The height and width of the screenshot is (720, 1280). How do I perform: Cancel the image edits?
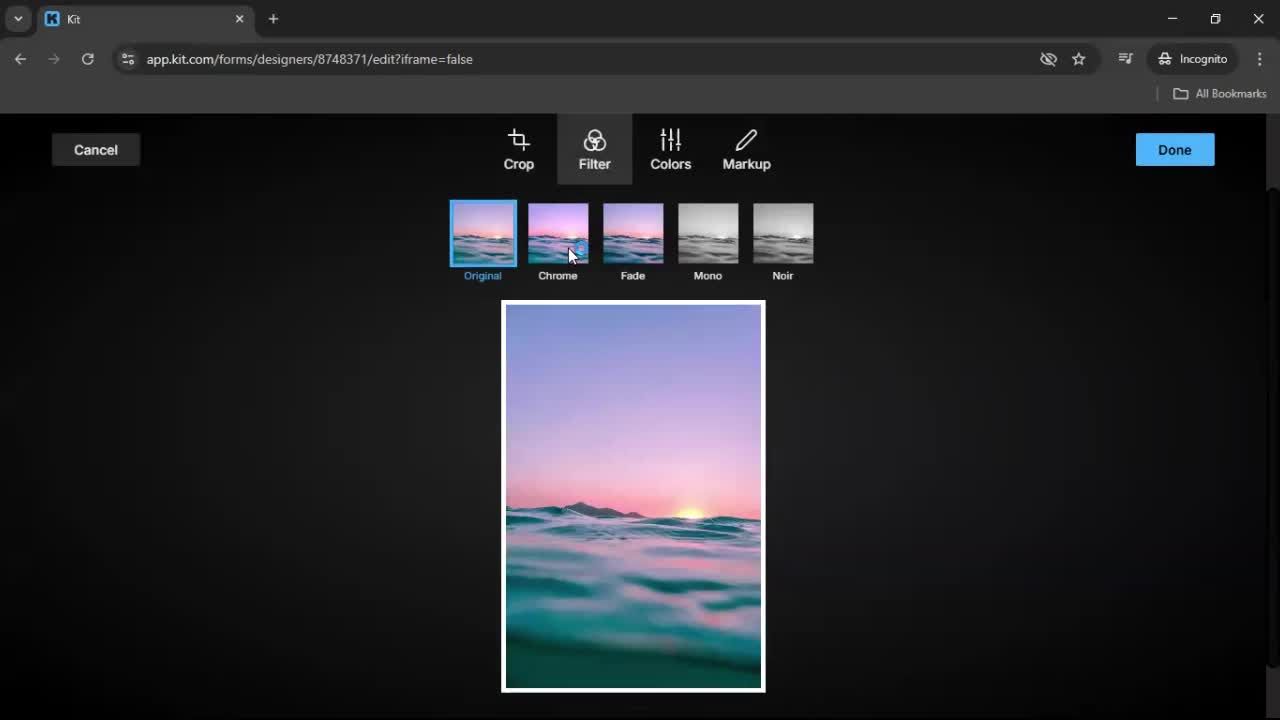click(x=95, y=149)
